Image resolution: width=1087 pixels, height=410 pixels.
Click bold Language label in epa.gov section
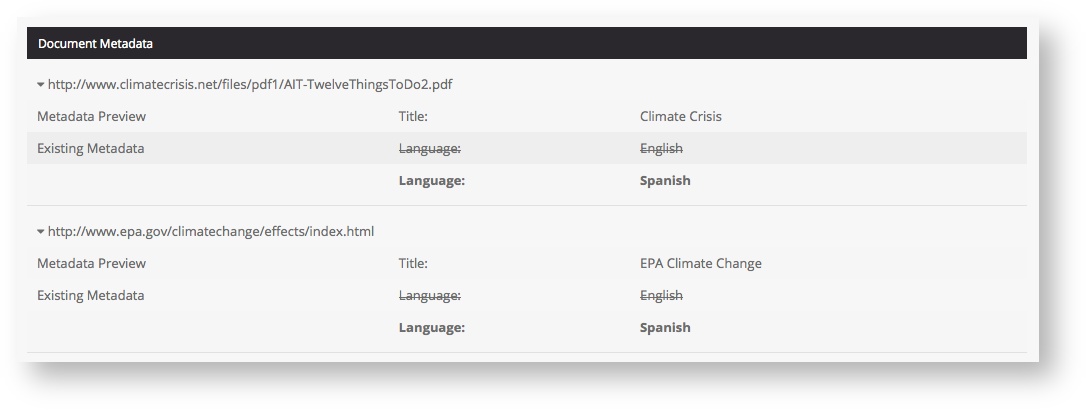pyautogui.click(x=432, y=328)
